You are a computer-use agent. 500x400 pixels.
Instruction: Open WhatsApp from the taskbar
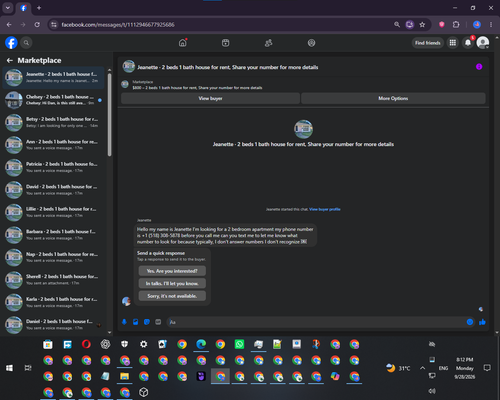239,344
